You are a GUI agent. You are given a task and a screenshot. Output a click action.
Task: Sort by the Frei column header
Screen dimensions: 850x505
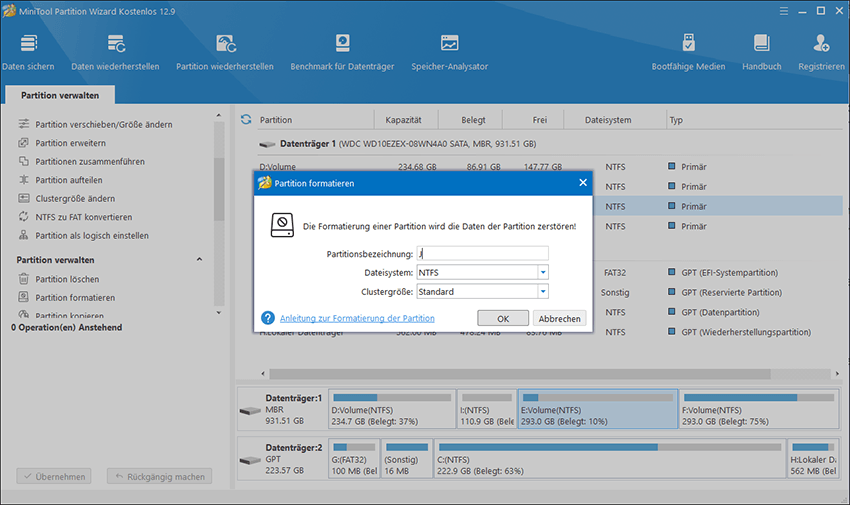point(539,120)
